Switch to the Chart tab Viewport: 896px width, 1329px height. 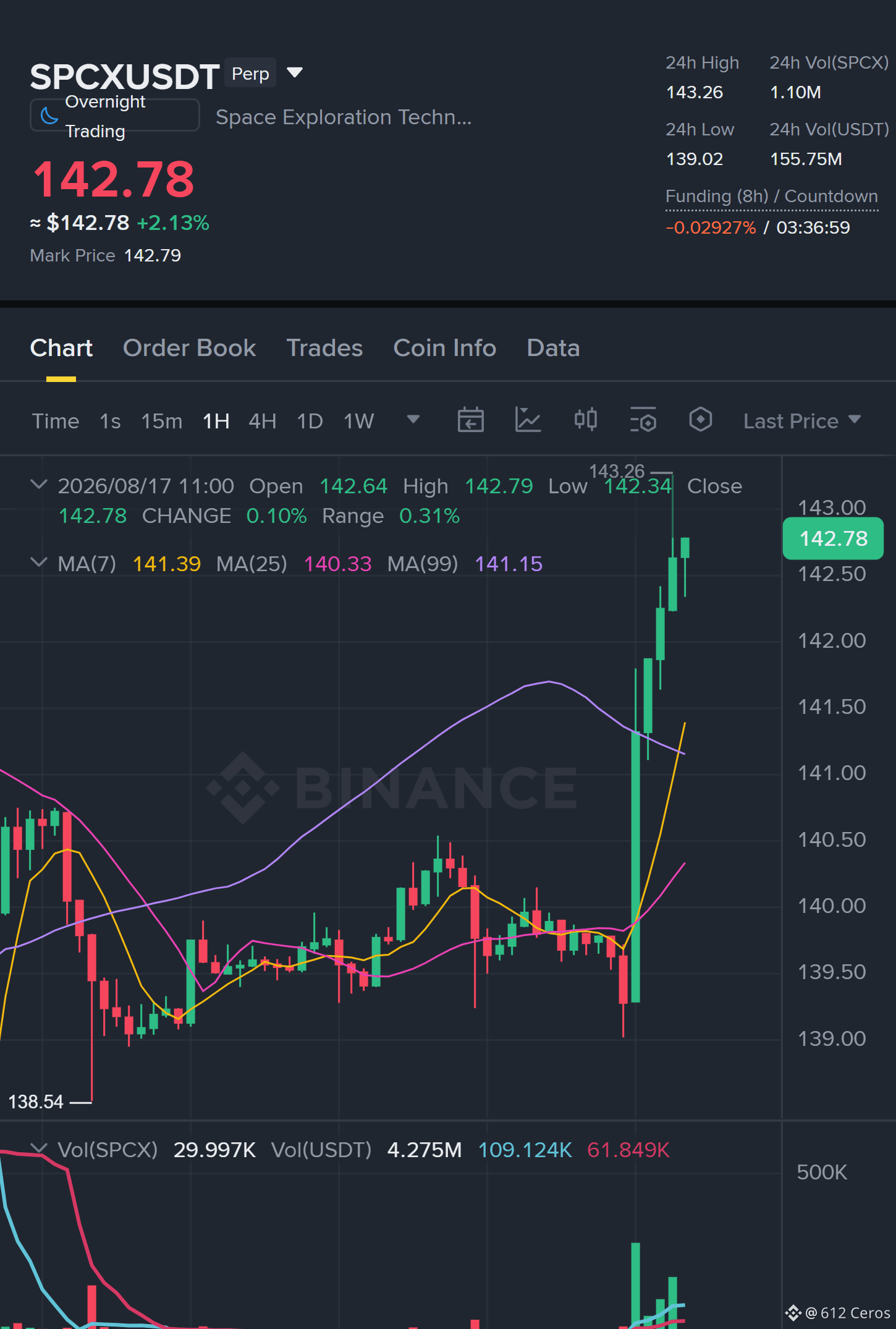[61, 348]
